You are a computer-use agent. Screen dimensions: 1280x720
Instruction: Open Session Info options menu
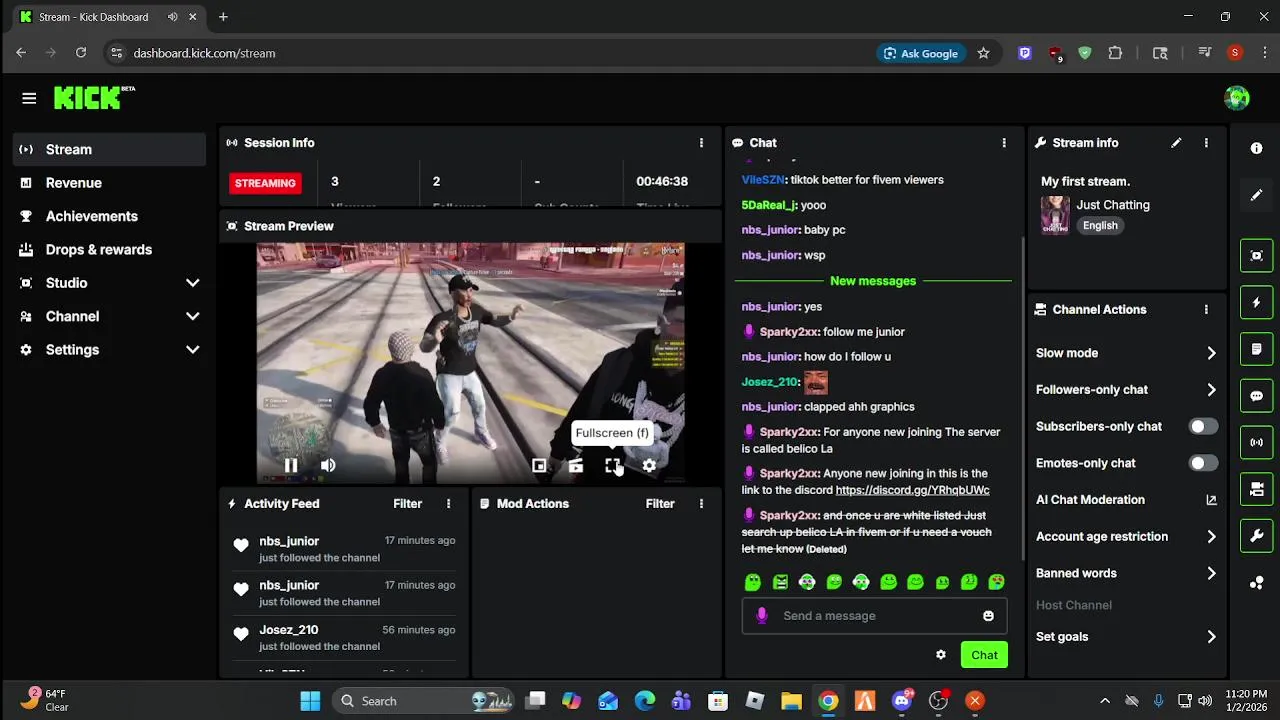tap(701, 143)
